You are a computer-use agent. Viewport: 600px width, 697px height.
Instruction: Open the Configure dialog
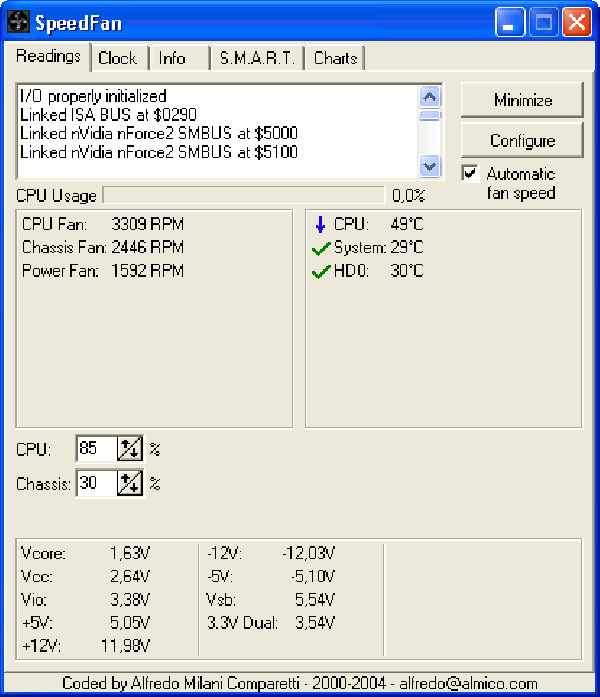523,140
